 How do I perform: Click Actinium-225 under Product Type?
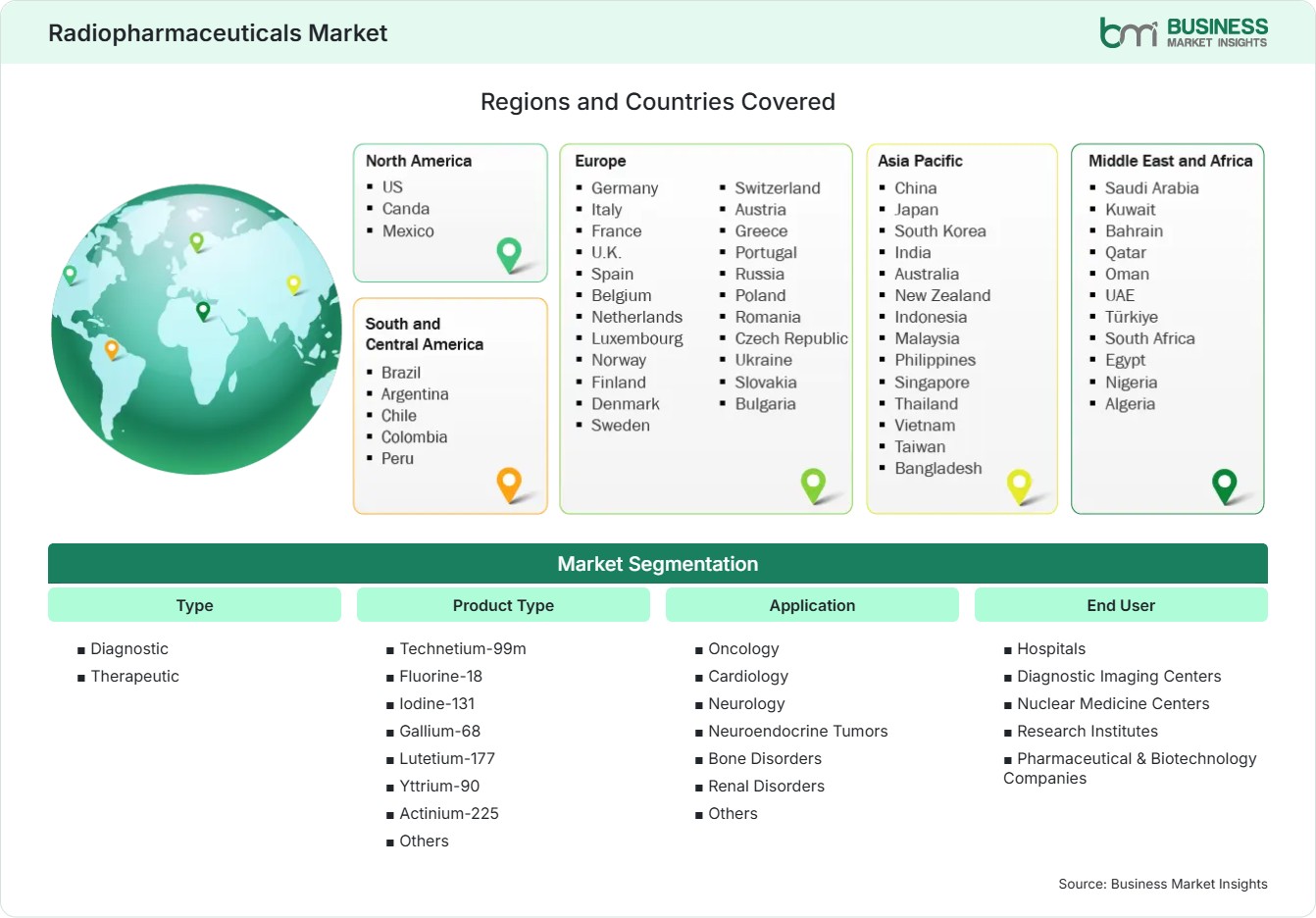click(x=449, y=814)
